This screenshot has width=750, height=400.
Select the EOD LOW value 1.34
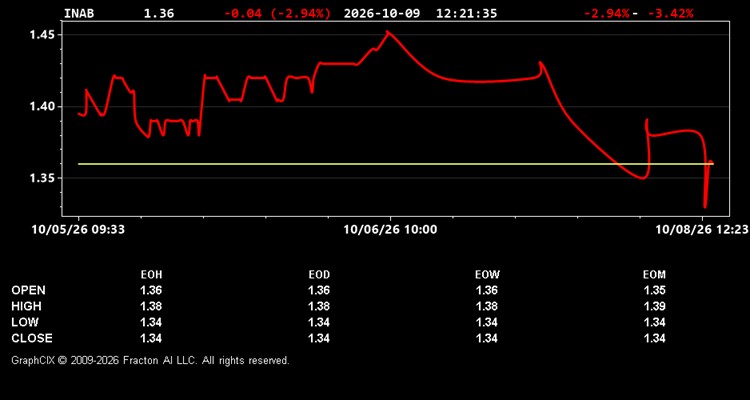coord(319,322)
